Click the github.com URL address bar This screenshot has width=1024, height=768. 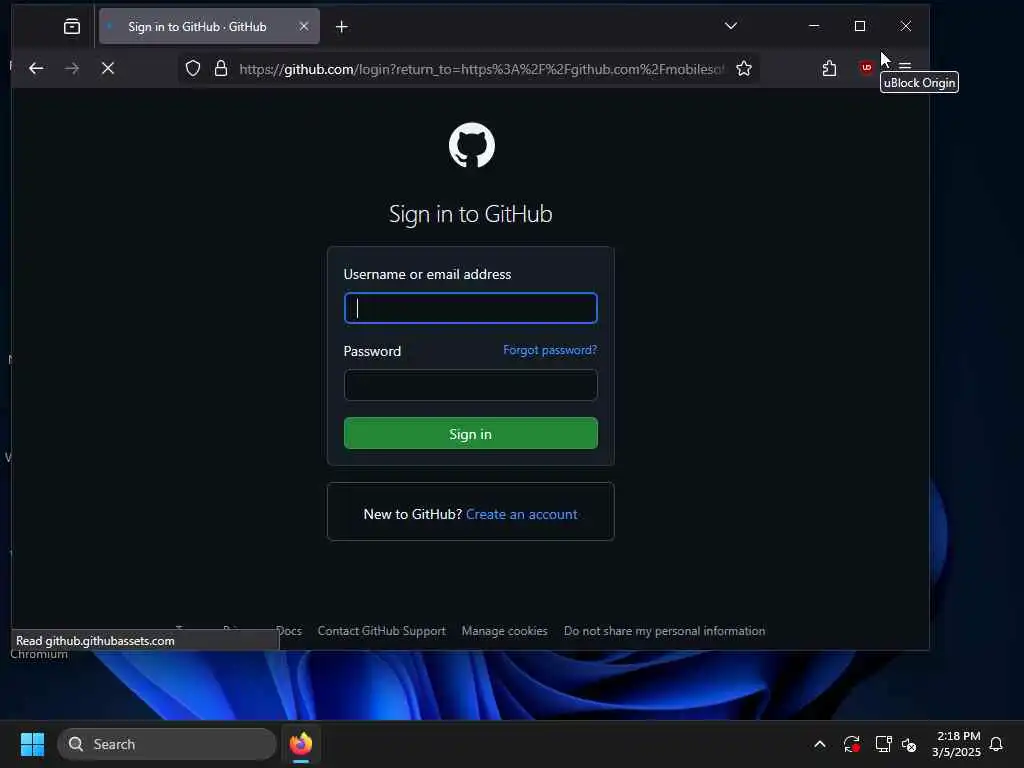(481, 69)
